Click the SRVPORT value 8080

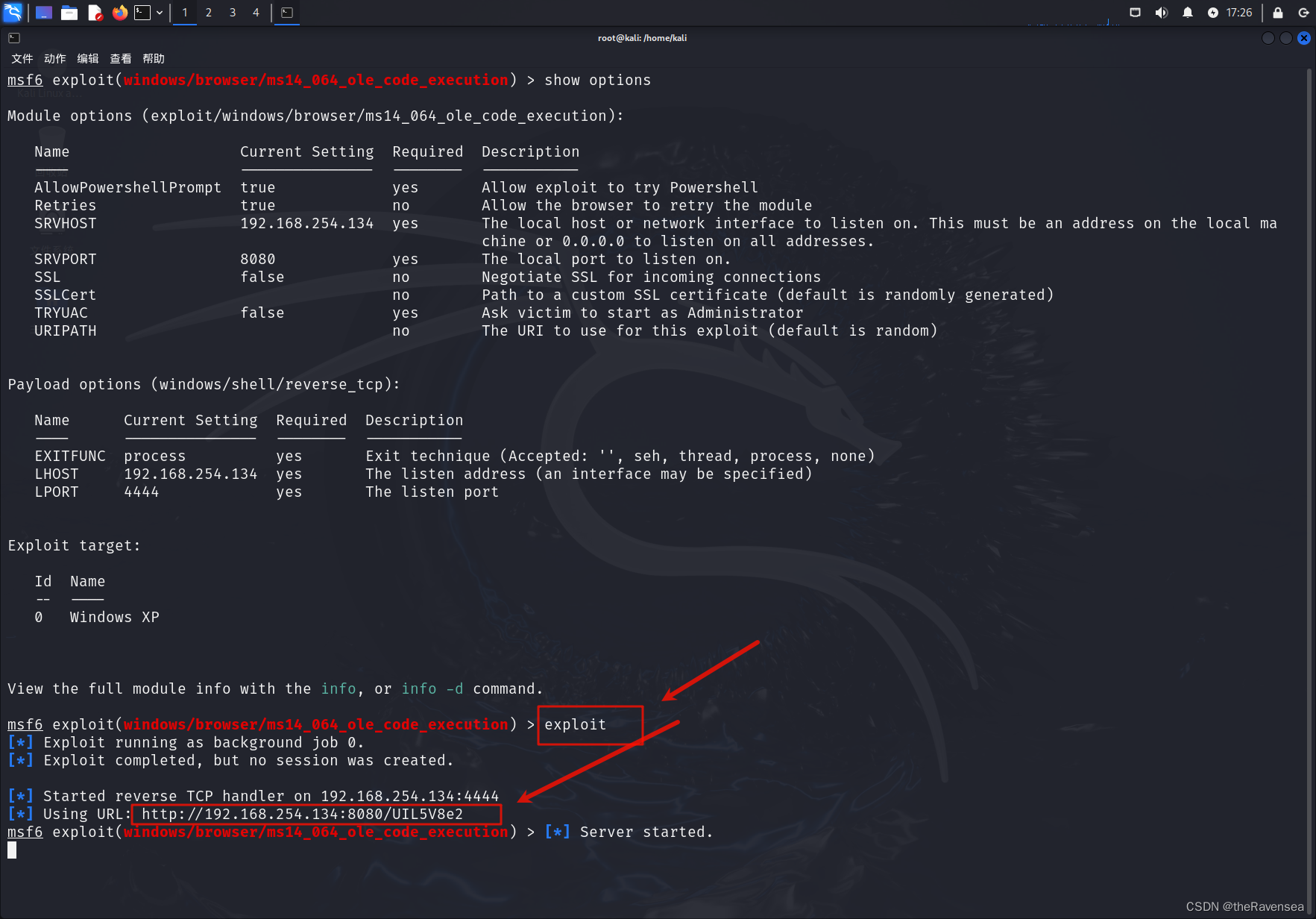coord(258,260)
